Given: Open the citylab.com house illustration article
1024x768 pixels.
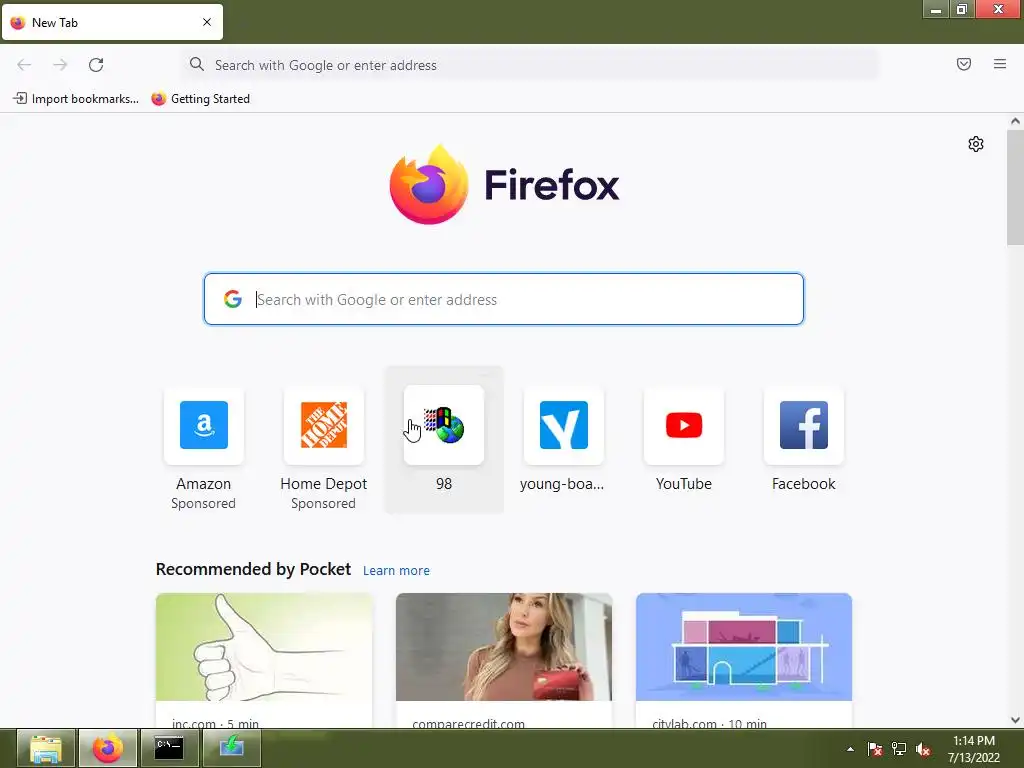Looking at the screenshot, I should 744,660.
